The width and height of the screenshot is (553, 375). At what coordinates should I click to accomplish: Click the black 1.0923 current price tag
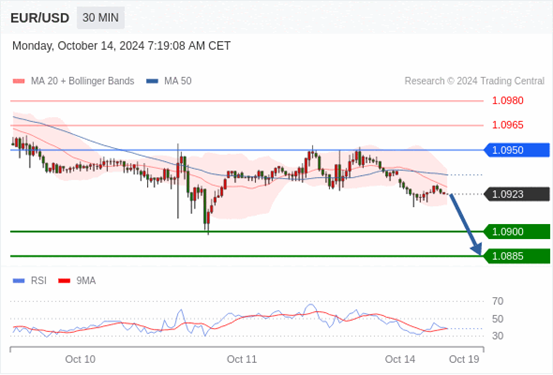coord(517,194)
